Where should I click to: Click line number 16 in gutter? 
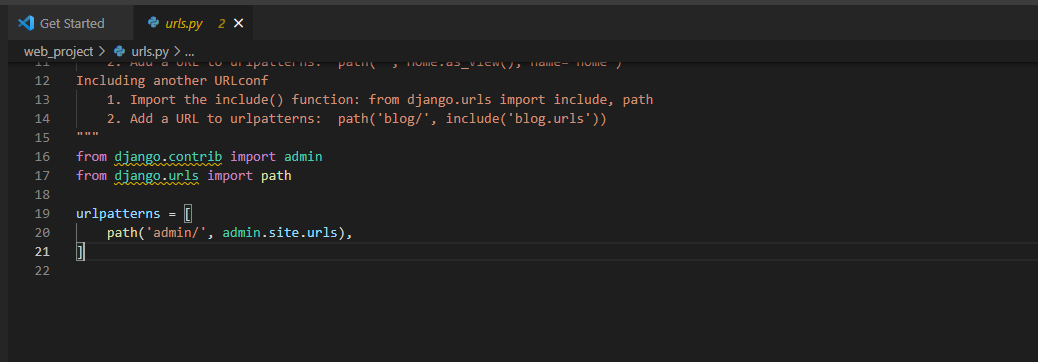click(42, 157)
